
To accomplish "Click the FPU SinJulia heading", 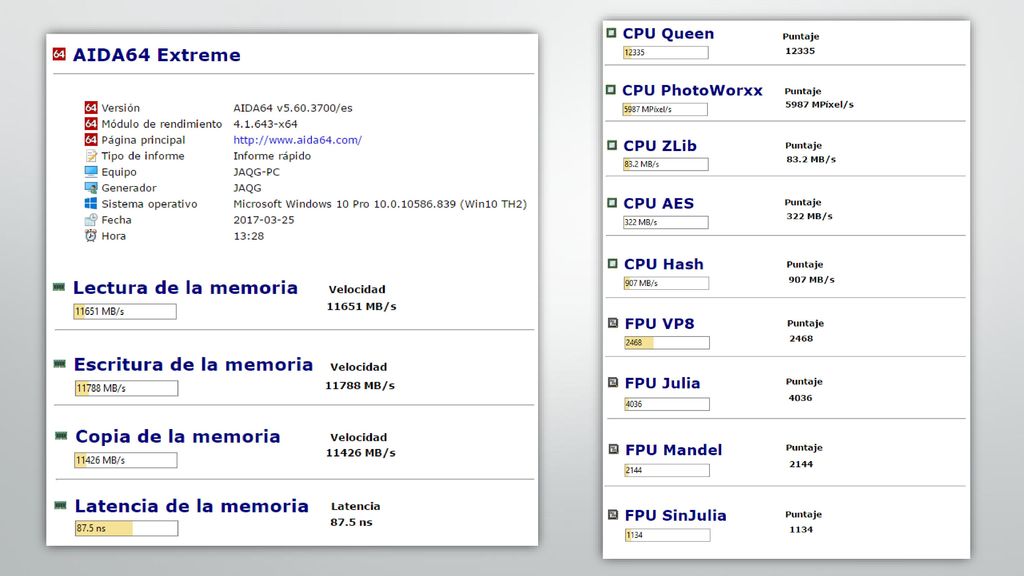I will pyautogui.click(x=675, y=515).
